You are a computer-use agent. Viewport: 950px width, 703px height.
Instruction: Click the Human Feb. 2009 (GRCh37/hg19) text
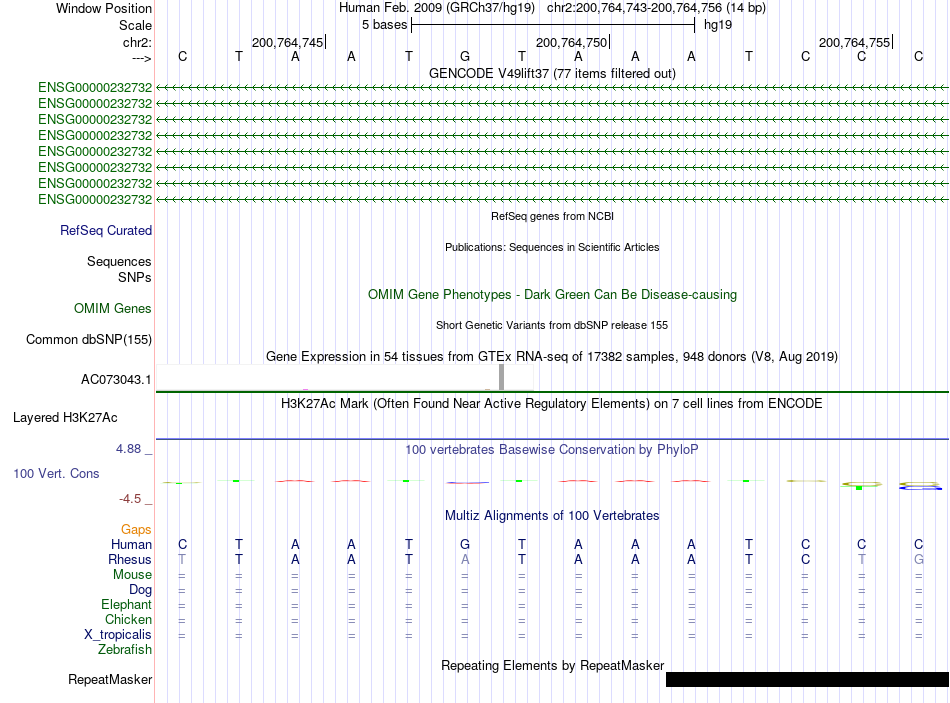pyautogui.click(x=436, y=8)
